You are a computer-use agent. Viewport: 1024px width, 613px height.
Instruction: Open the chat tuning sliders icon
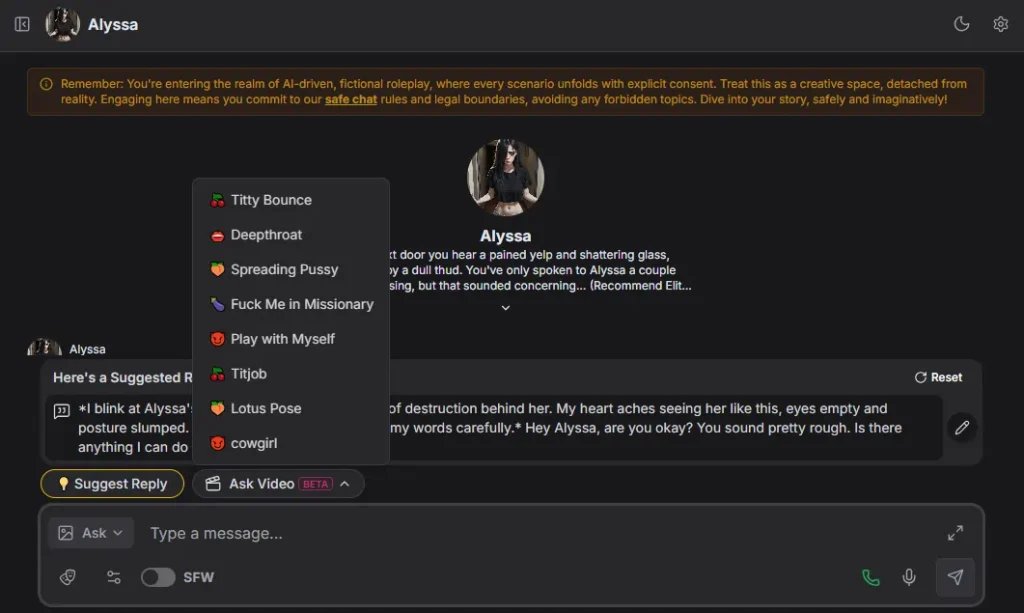(x=114, y=577)
